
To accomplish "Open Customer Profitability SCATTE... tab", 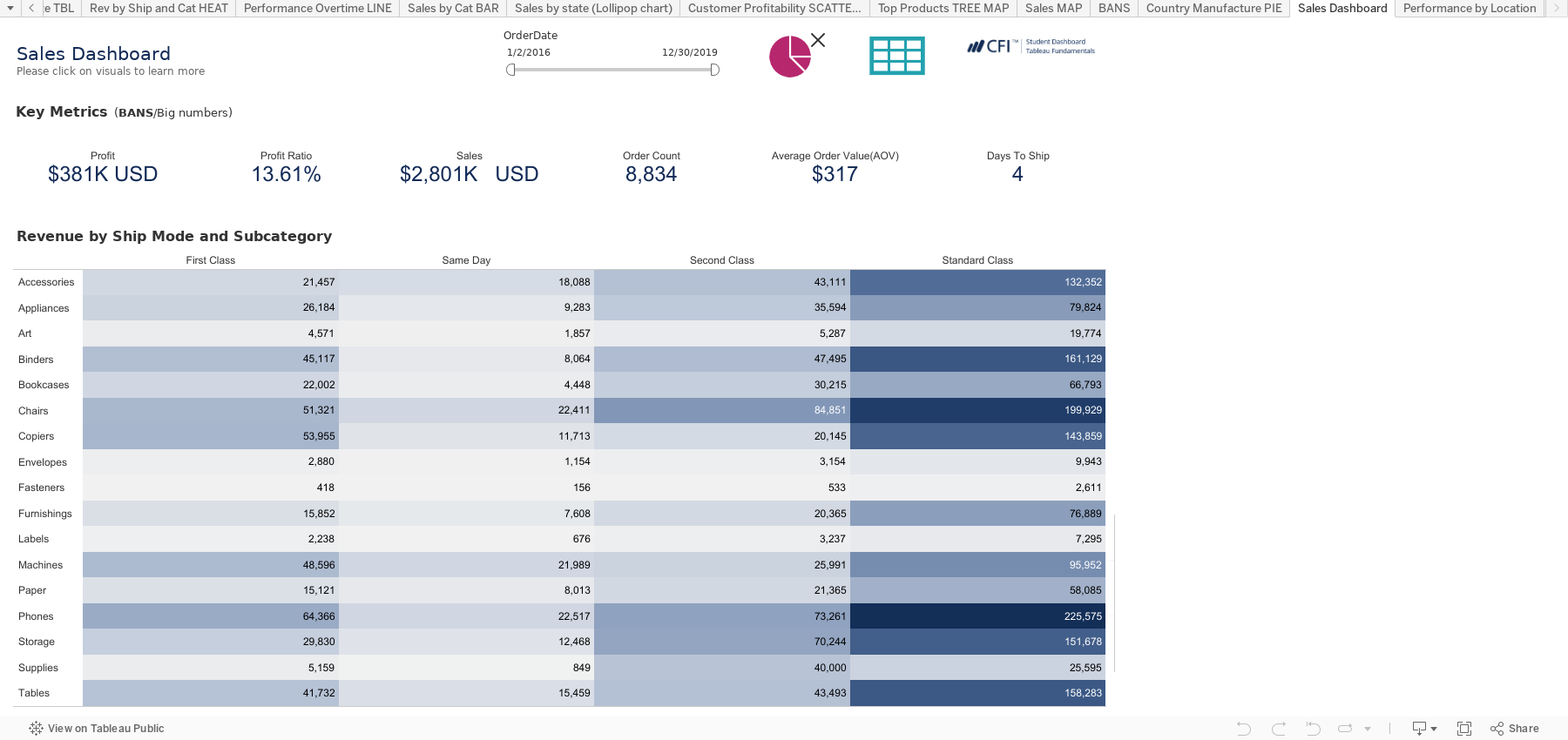I will point(774,8).
